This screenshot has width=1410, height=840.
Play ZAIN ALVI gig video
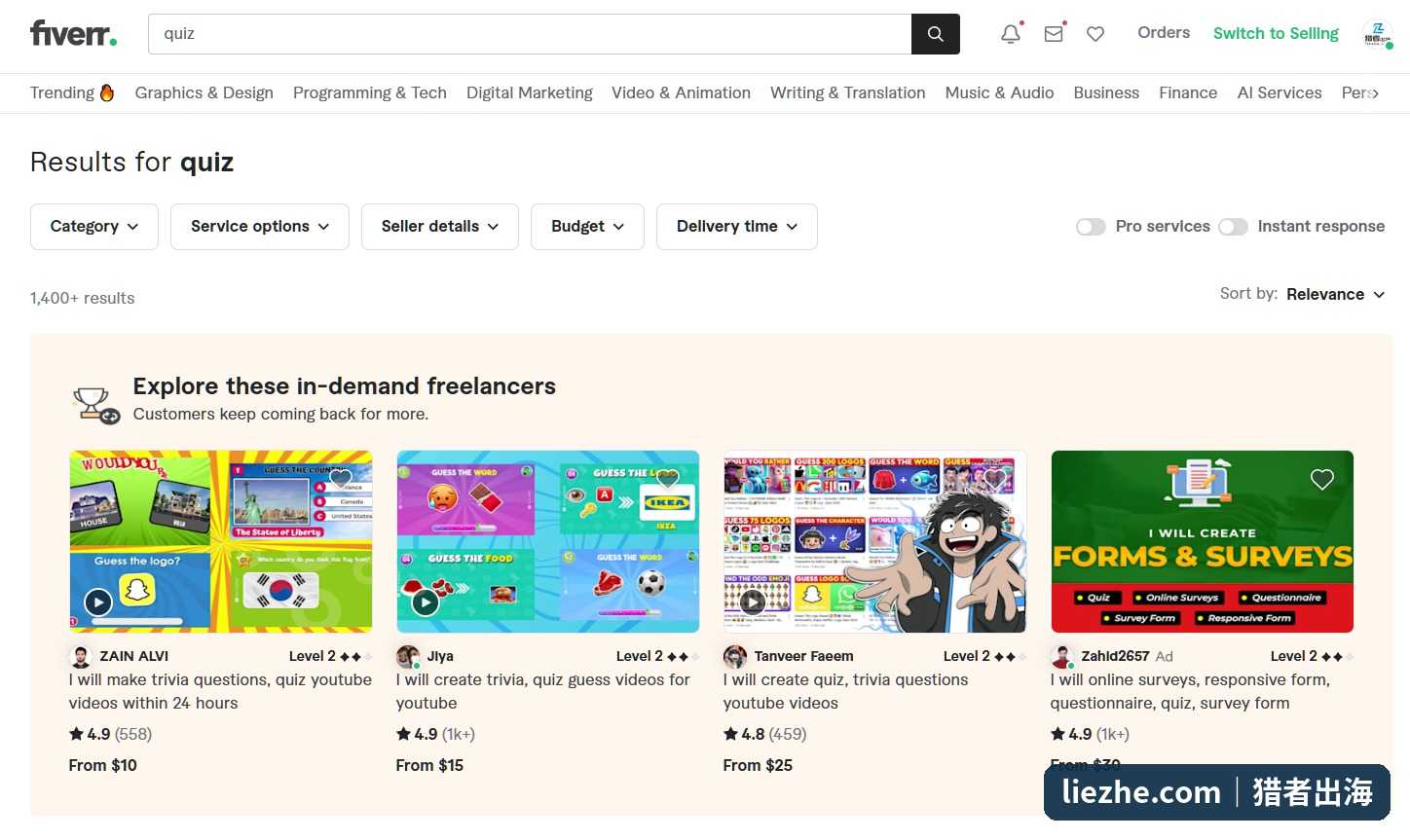coord(98,603)
